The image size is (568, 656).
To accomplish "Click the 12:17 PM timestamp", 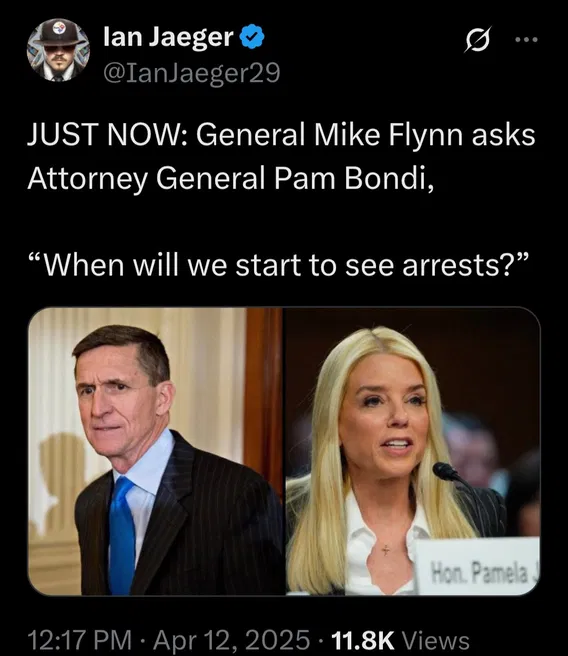I will coord(79,640).
